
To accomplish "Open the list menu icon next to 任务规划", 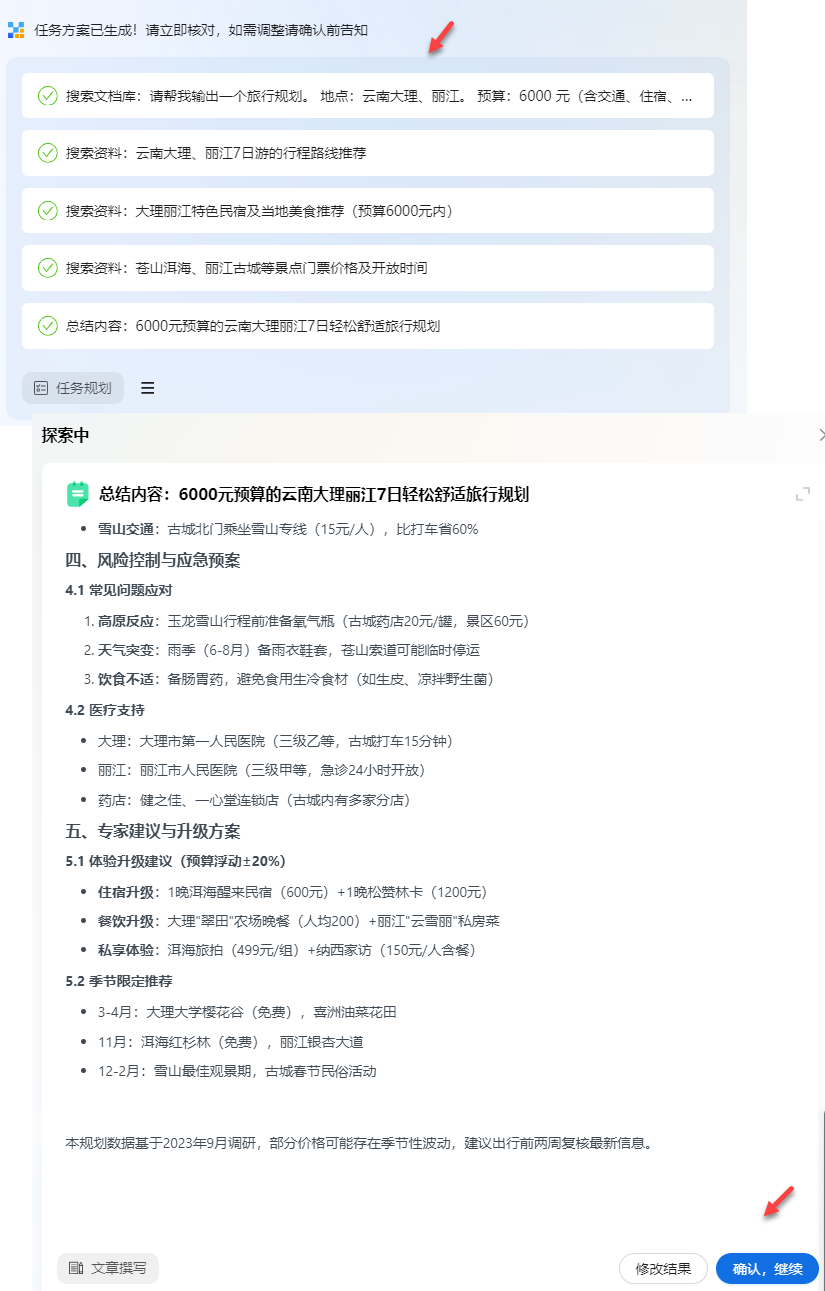I will click(x=148, y=388).
